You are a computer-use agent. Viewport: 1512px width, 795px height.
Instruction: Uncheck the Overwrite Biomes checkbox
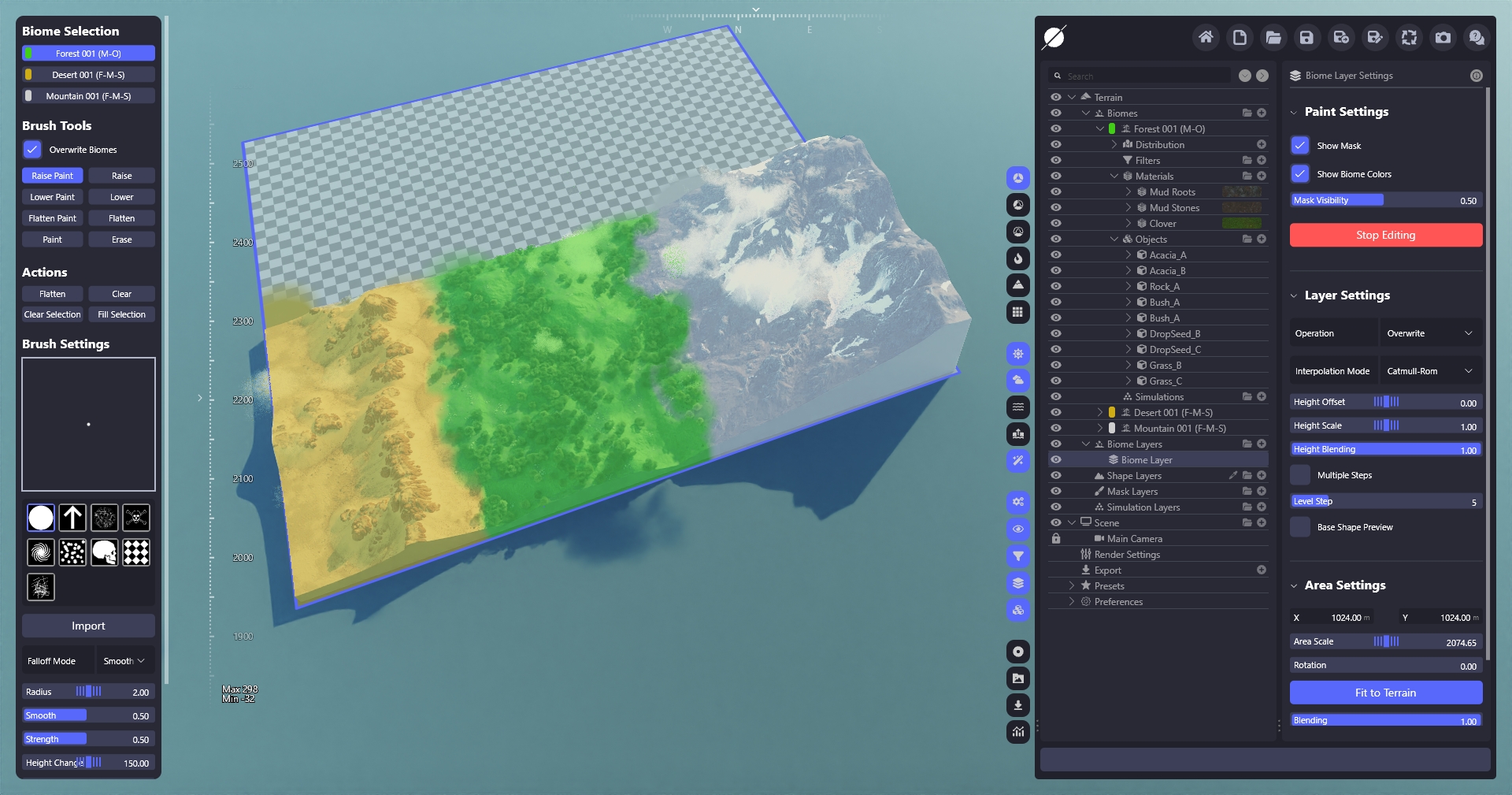coord(32,149)
